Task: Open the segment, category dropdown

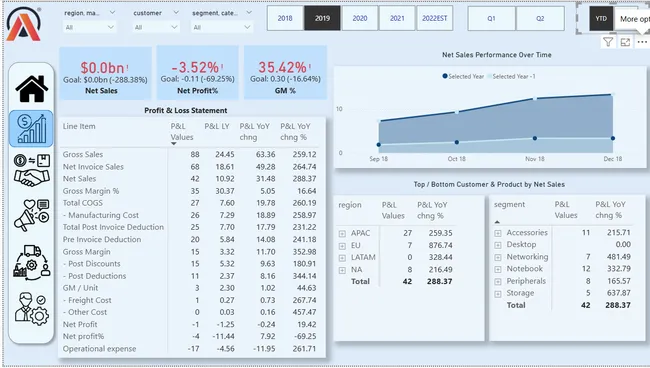Action: 222,27
